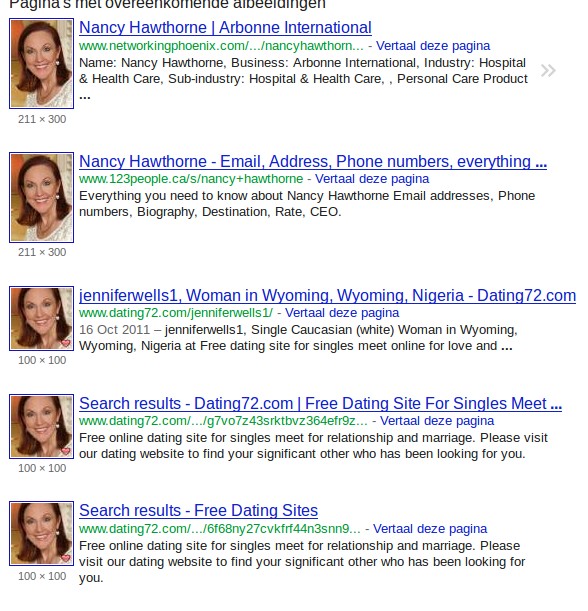Click the jenniferwells1 profile thumbnail
Viewport: 588px width, 611px height.
click(x=41, y=318)
